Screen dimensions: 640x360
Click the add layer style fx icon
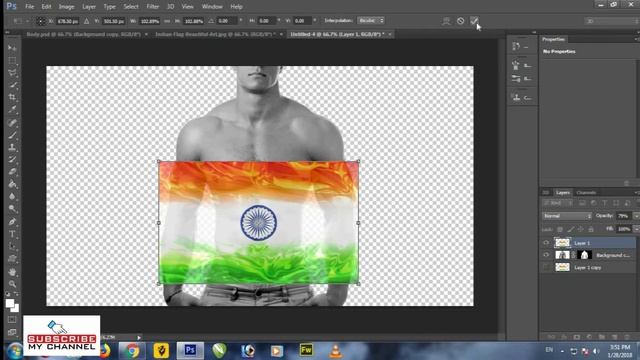[x=564, y=337]
